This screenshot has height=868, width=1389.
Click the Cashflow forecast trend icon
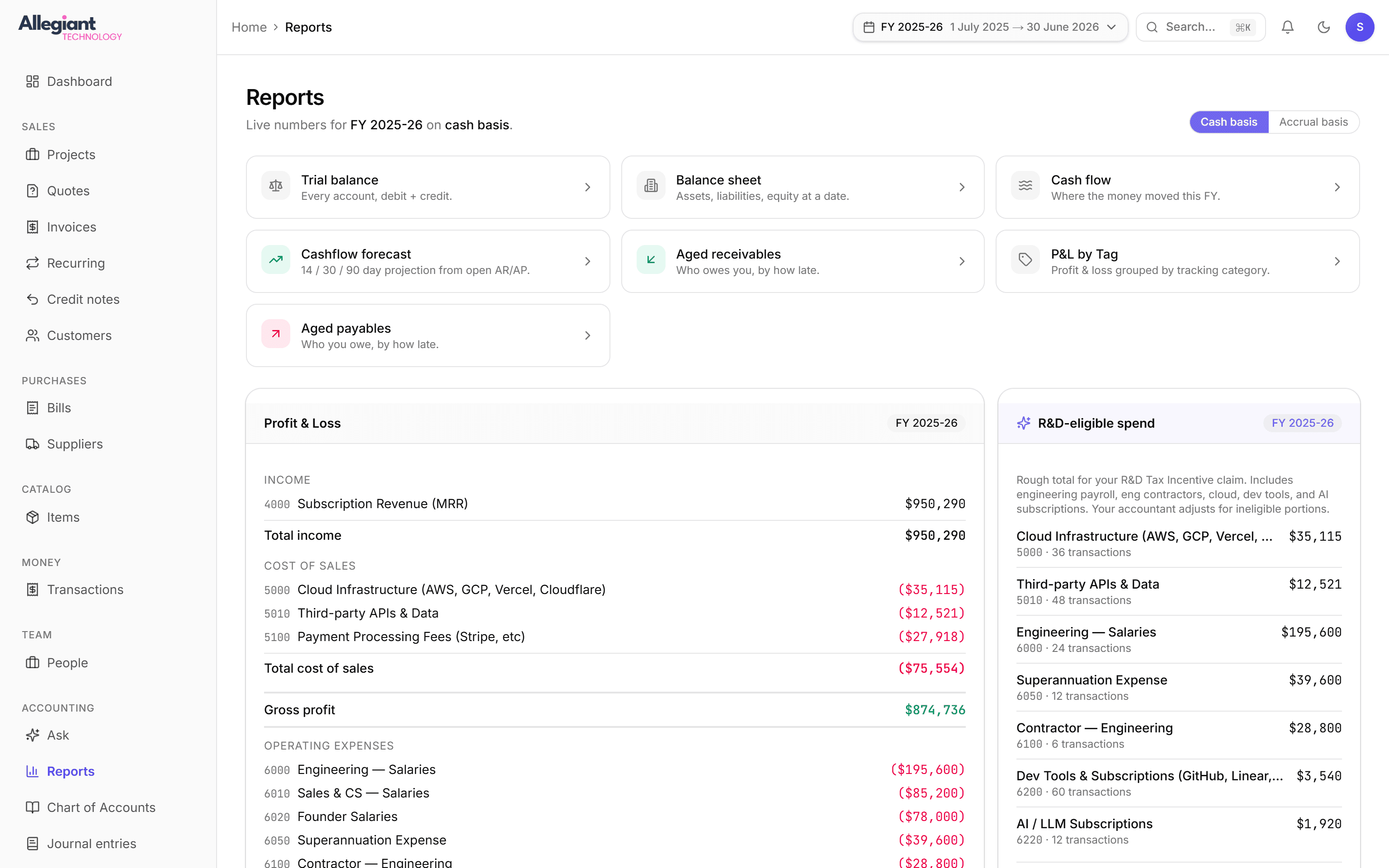[x=276, y=259]
